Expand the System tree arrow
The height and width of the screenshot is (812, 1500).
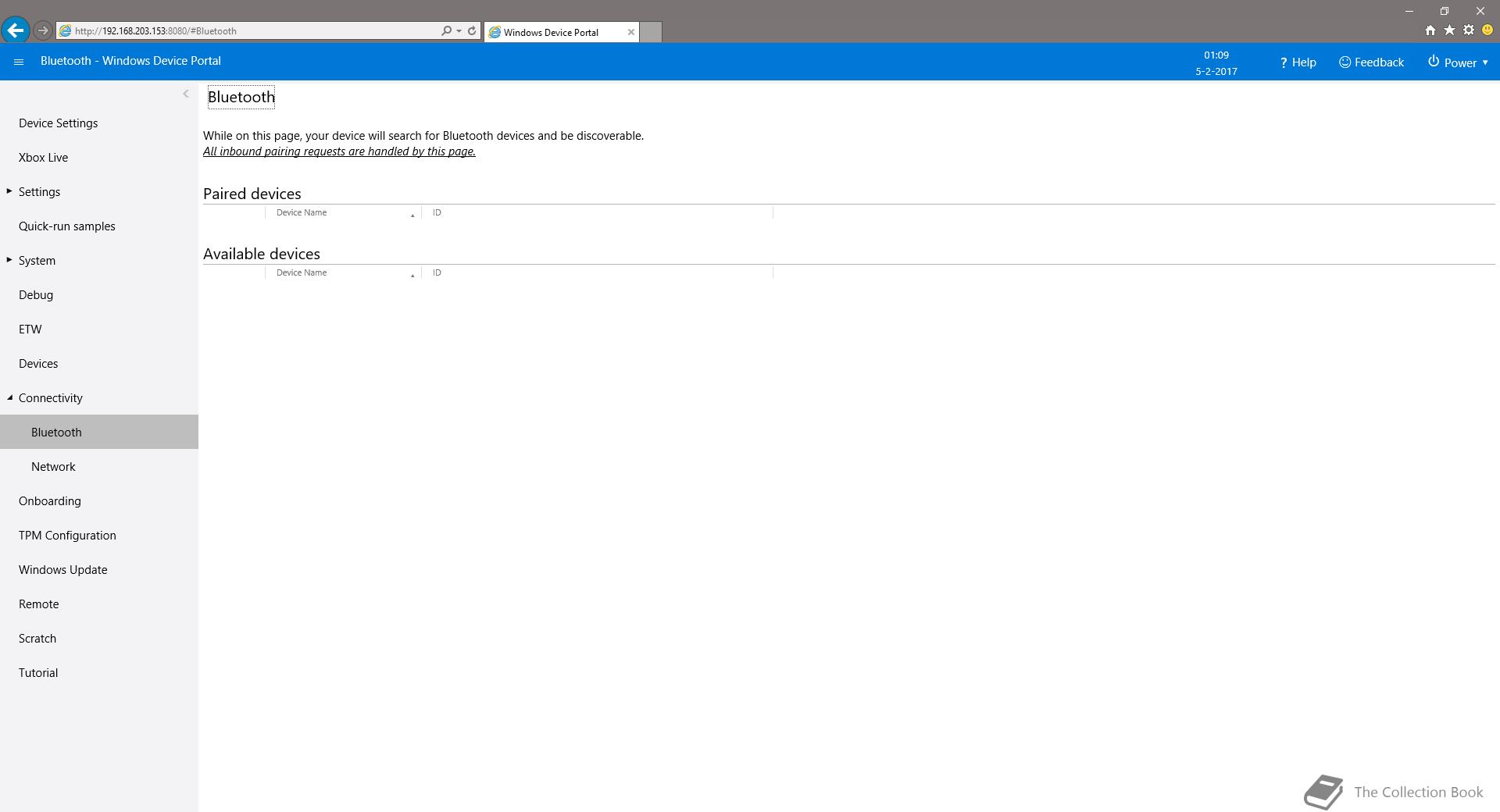[9, 260]
